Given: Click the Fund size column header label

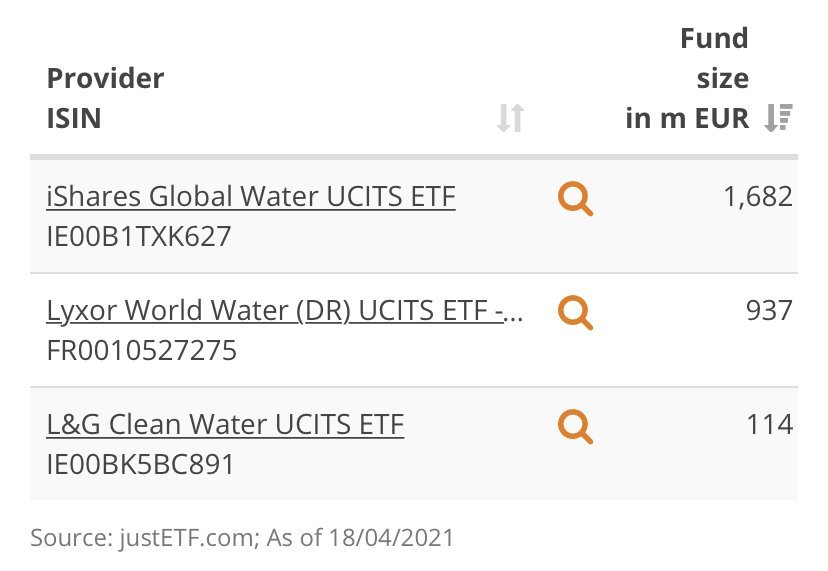Looking at the screenshot, I should (x=714, y=58).
